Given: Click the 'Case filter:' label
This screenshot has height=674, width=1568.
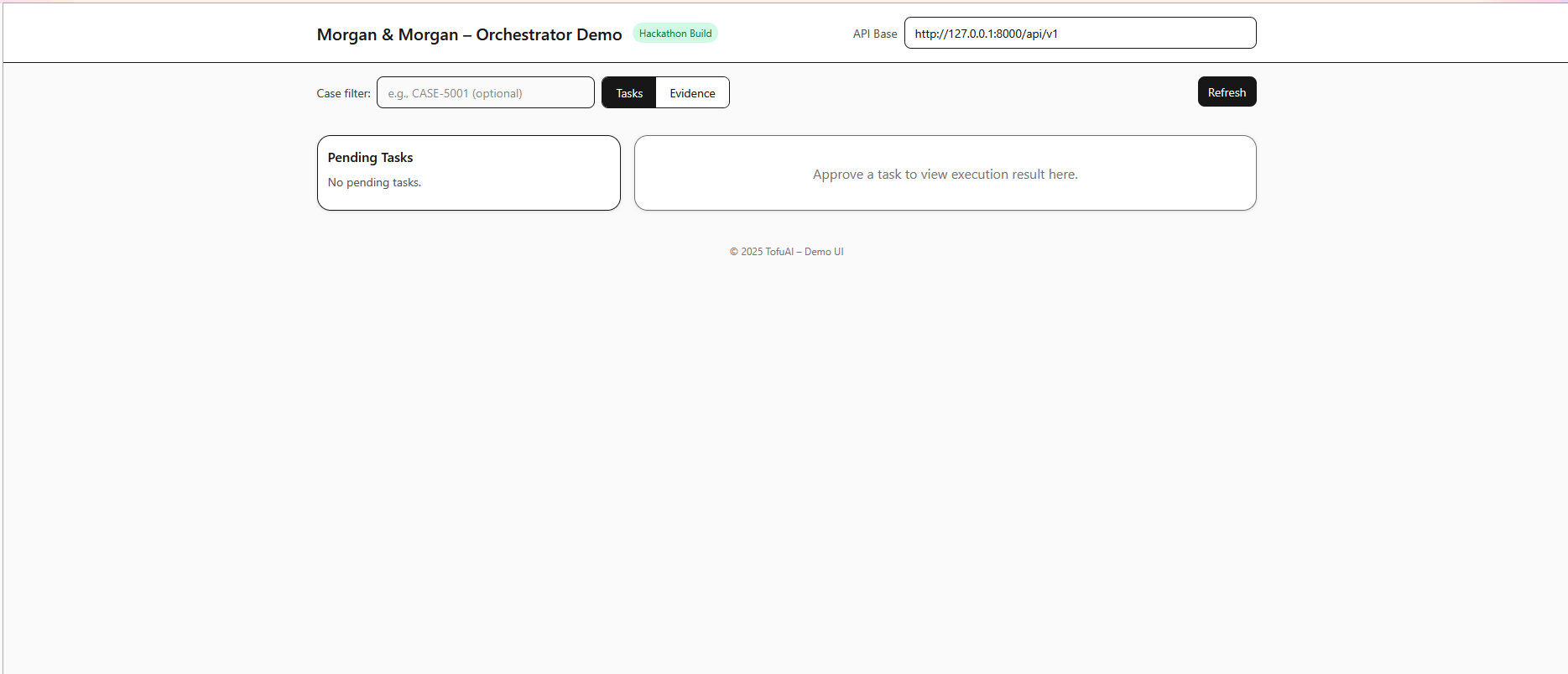Looking at the screenshot, I should click(x=343, y=93).
